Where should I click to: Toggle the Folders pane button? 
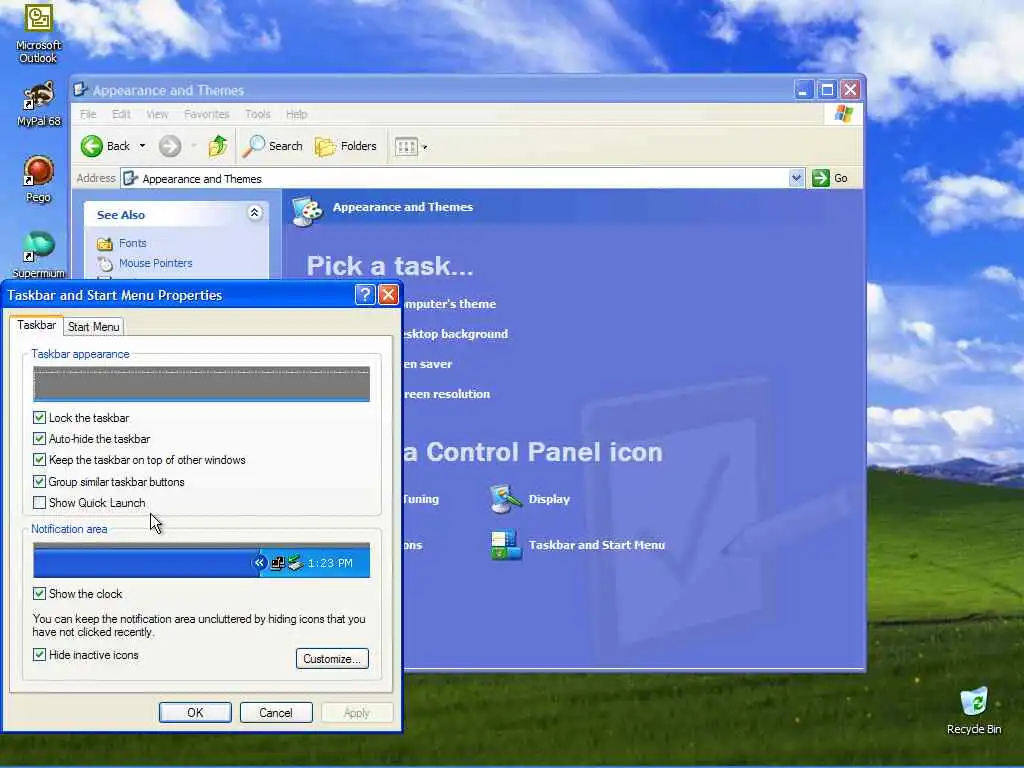[346, 146]
